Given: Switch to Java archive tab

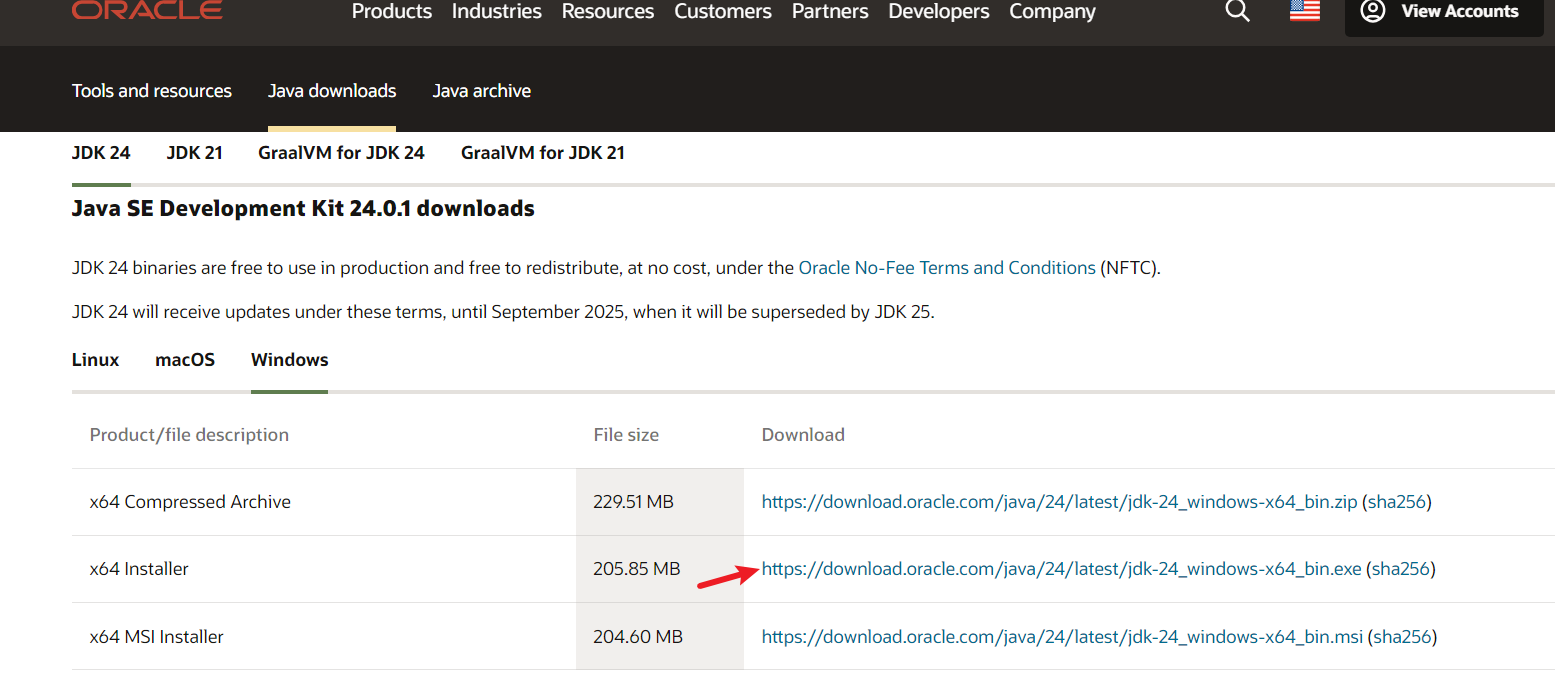Looking at the screenshot, I should point(482,91).
